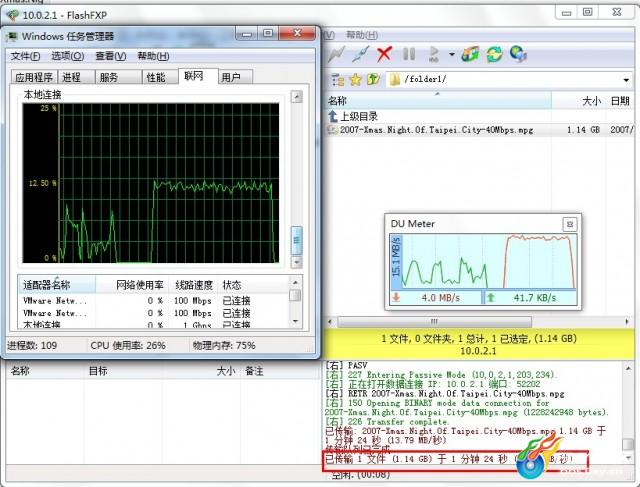This screenshot has width=640, height=487.
Task: Click down arrow of the log scrollbar
Action: pos(628,458)
